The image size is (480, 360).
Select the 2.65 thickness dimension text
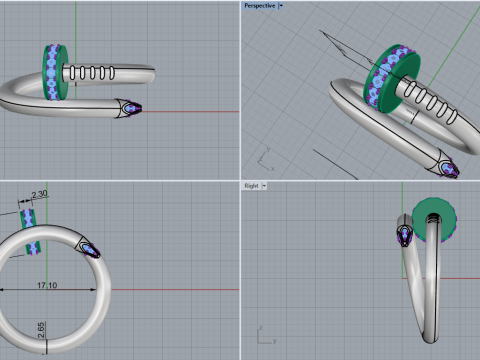click(41, 330)
